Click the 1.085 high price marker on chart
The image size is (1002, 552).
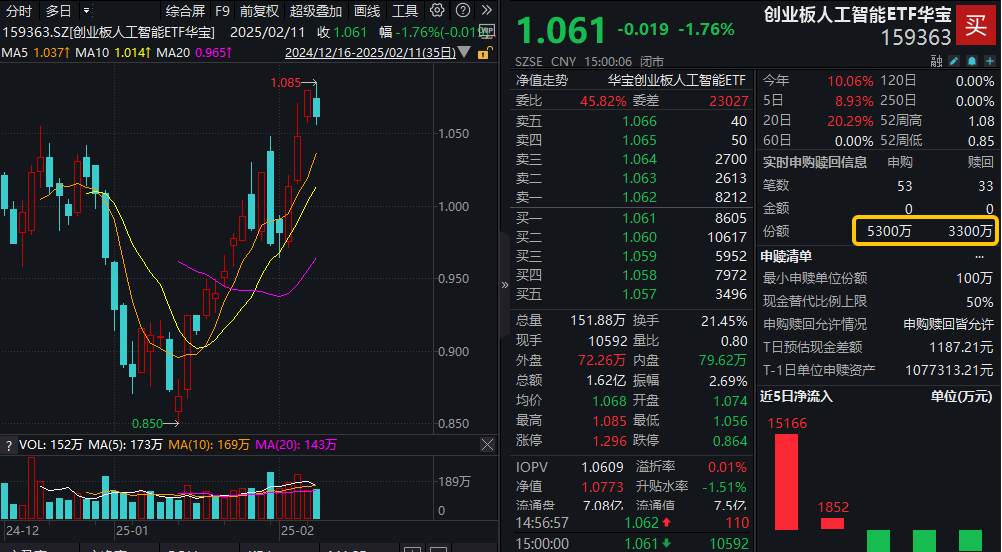[286, 82]
